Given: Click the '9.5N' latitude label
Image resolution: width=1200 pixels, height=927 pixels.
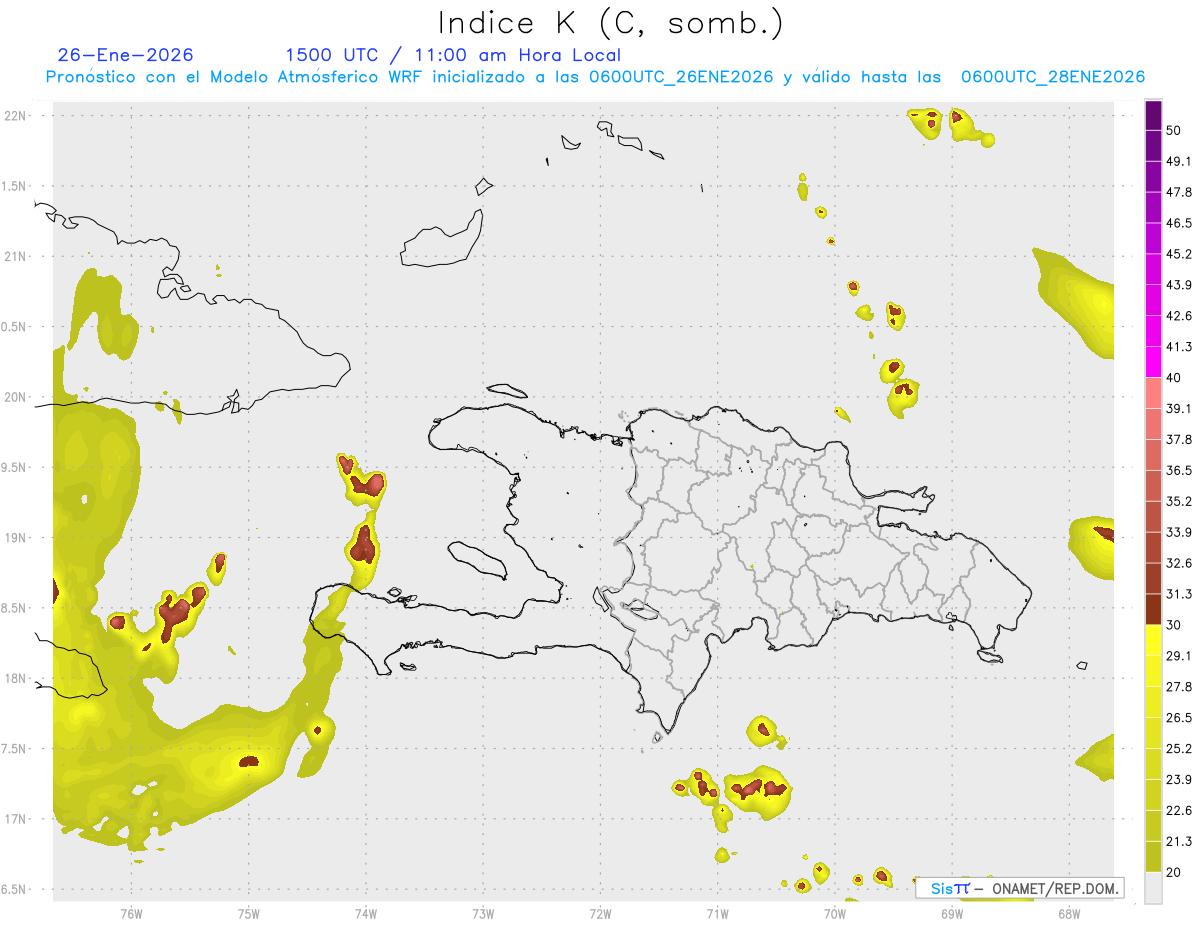Looking at the screenshot, I should (14, 468).
